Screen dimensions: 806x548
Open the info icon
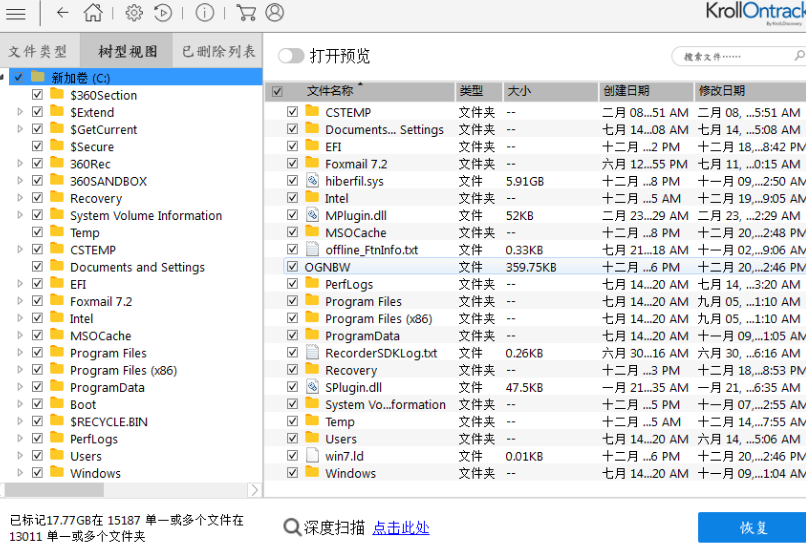[204, 13]
